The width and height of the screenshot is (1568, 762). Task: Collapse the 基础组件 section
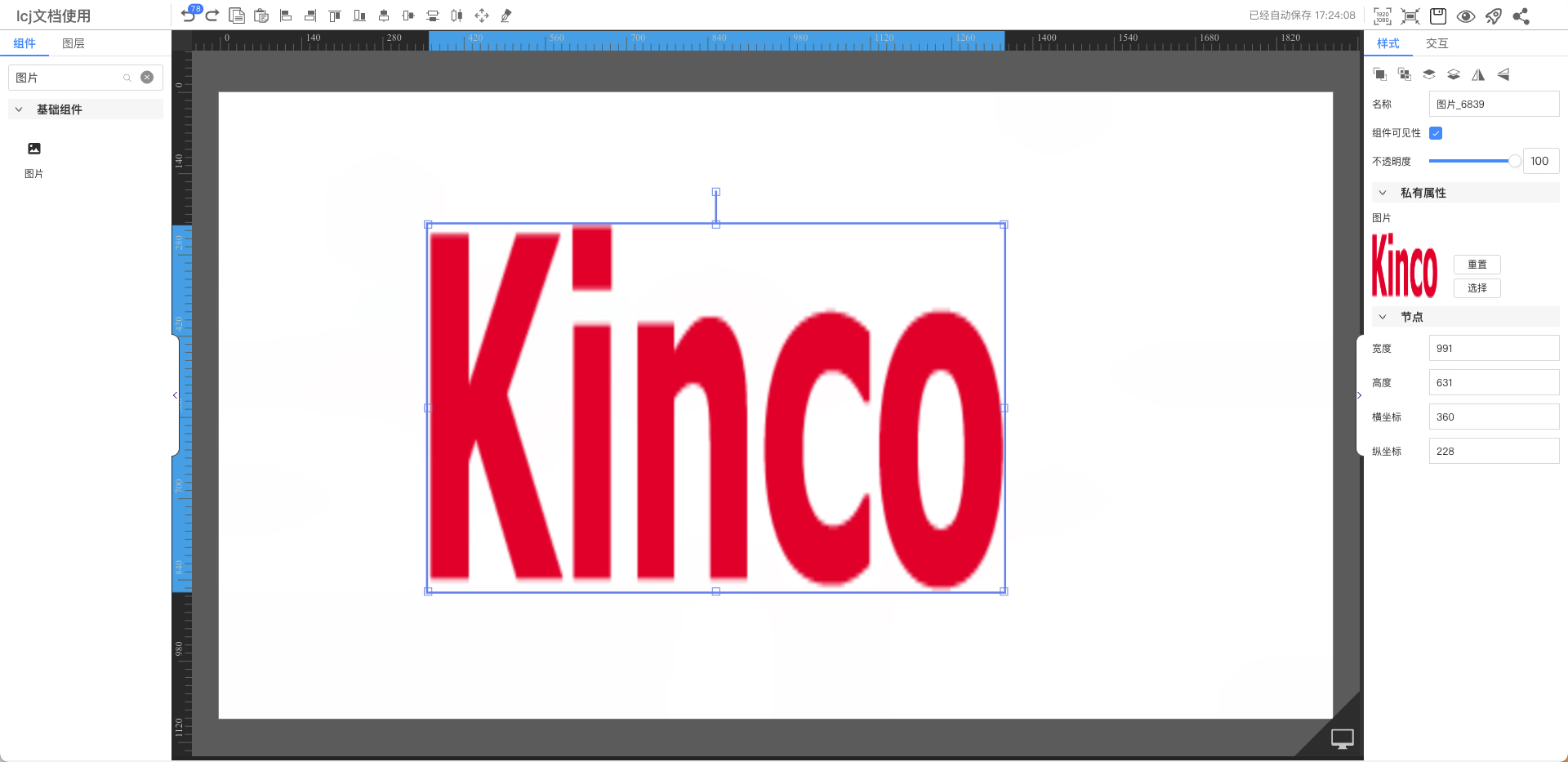click(19, 109)
